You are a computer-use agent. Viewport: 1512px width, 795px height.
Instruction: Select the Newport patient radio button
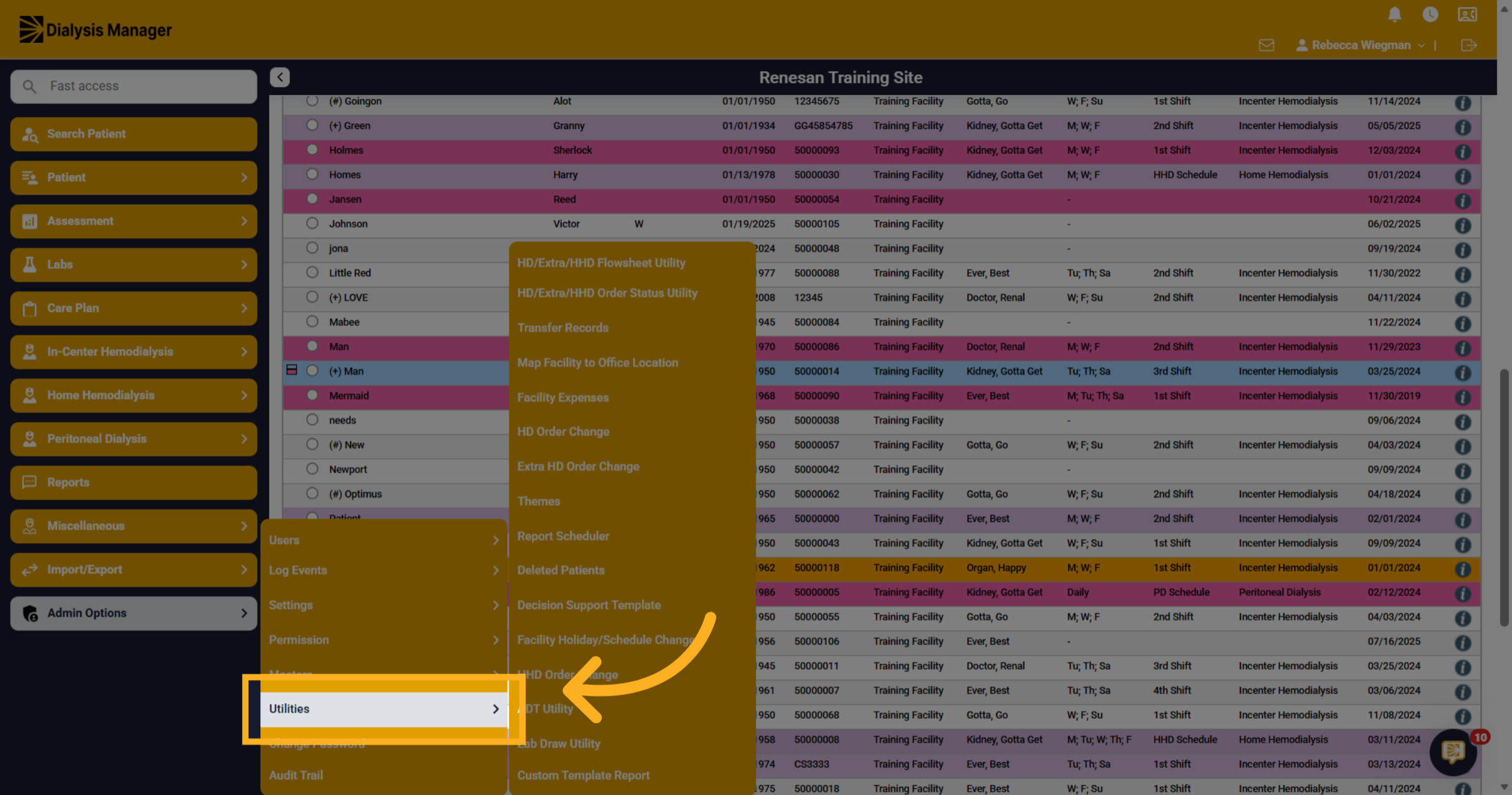coord(312,469)
